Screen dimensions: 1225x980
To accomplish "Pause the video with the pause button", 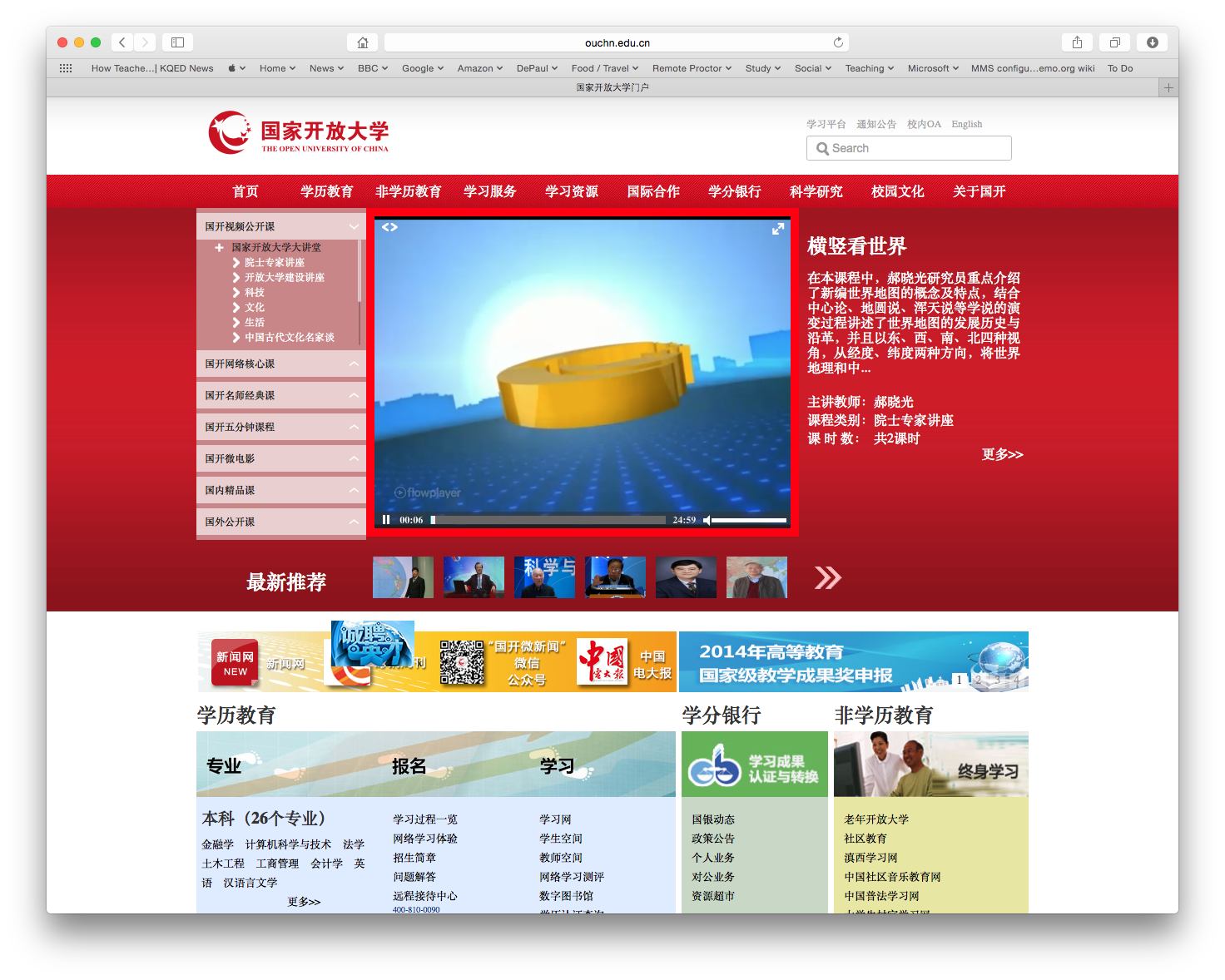I will (x=386, y=520).
